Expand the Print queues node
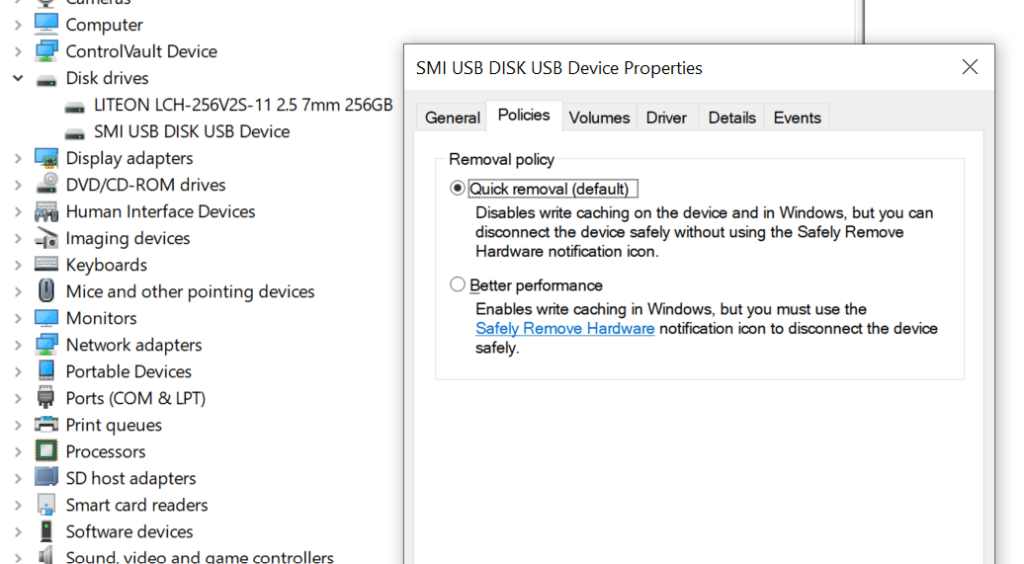Screen dimensions: 1024x564 point(18,425)
